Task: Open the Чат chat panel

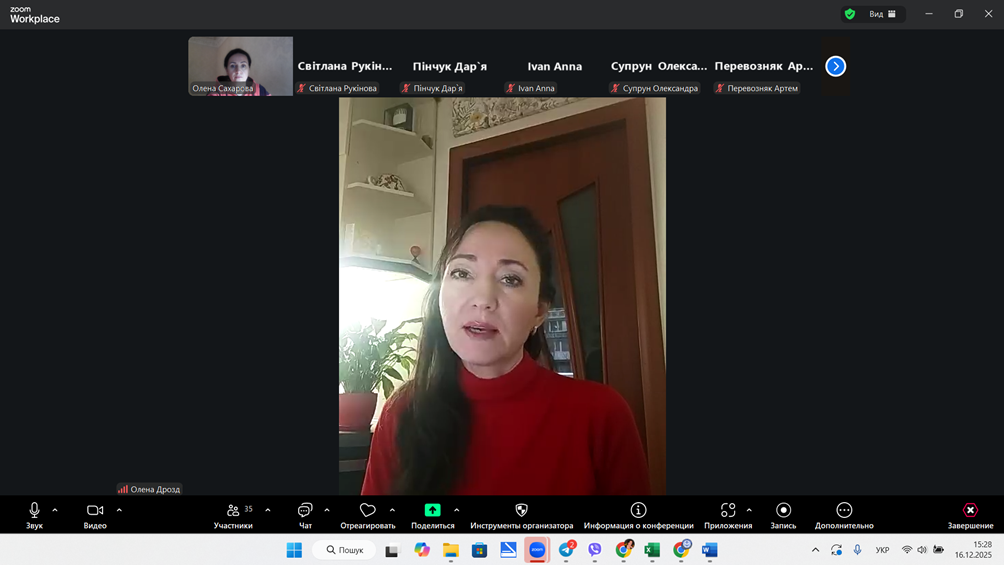Action: (305, 511)
